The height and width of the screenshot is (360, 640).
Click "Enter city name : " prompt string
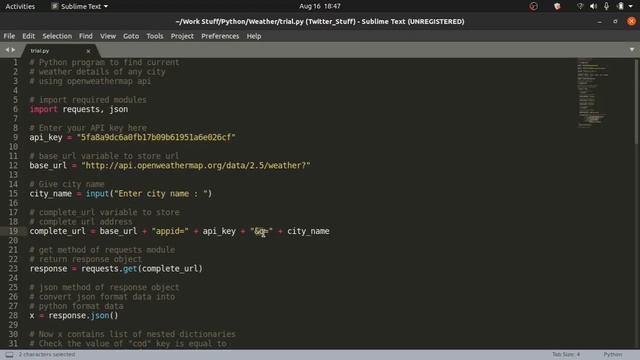click(x=161, y=193)
